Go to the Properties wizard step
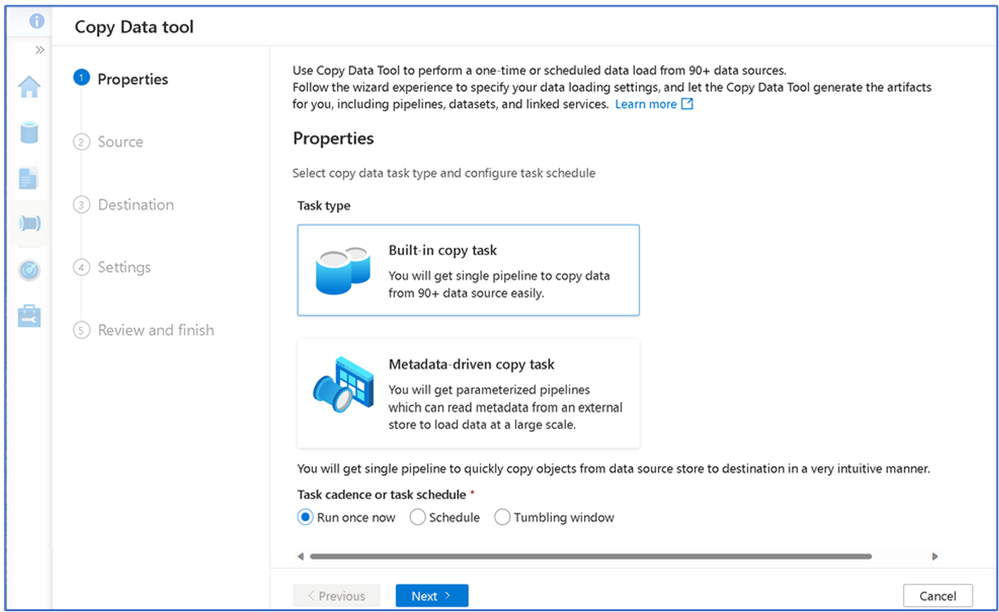Screen dimensions: 999x612 click(x=121, y=79)
